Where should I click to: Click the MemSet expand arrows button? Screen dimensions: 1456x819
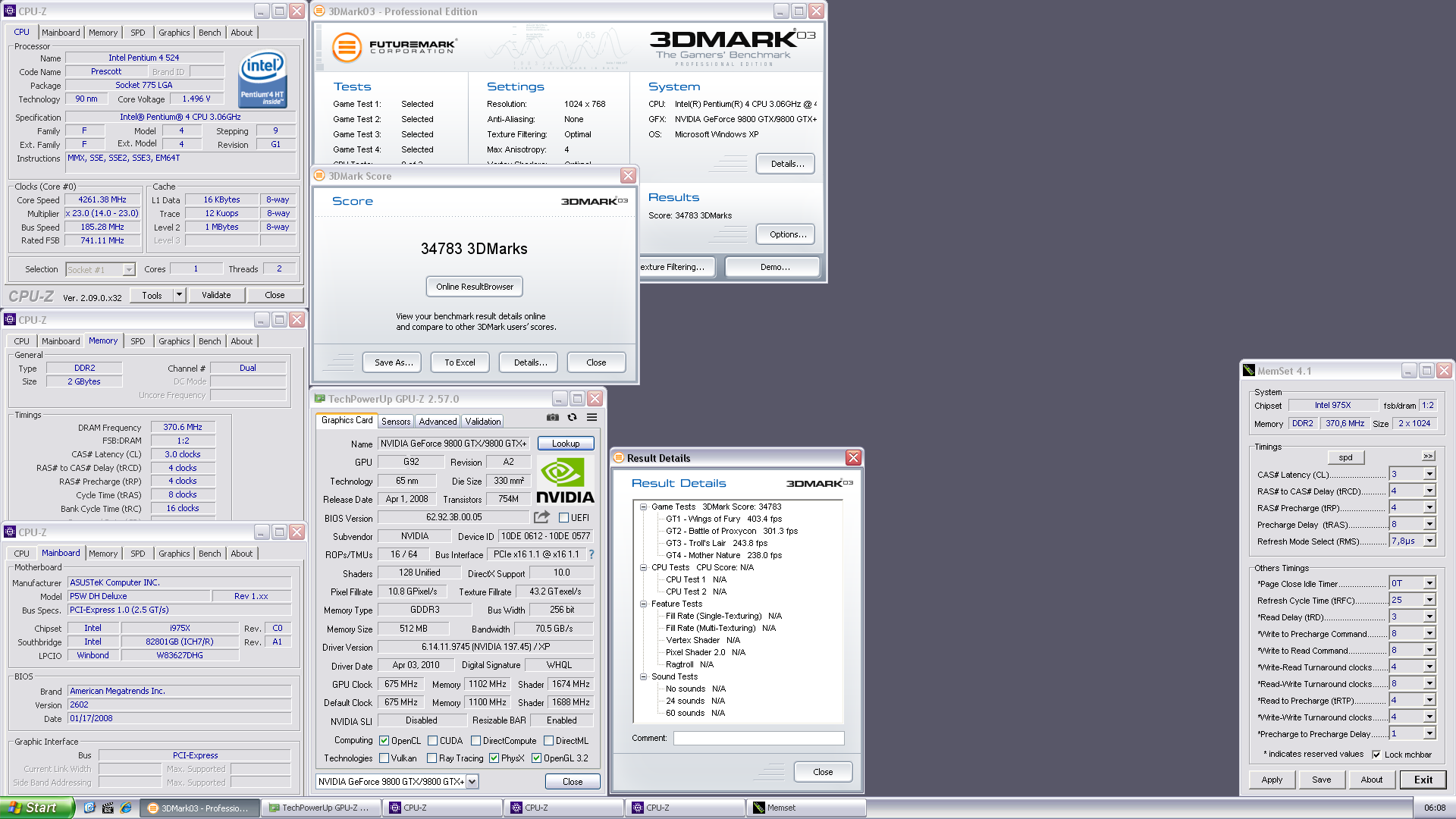click(1428, 457)
